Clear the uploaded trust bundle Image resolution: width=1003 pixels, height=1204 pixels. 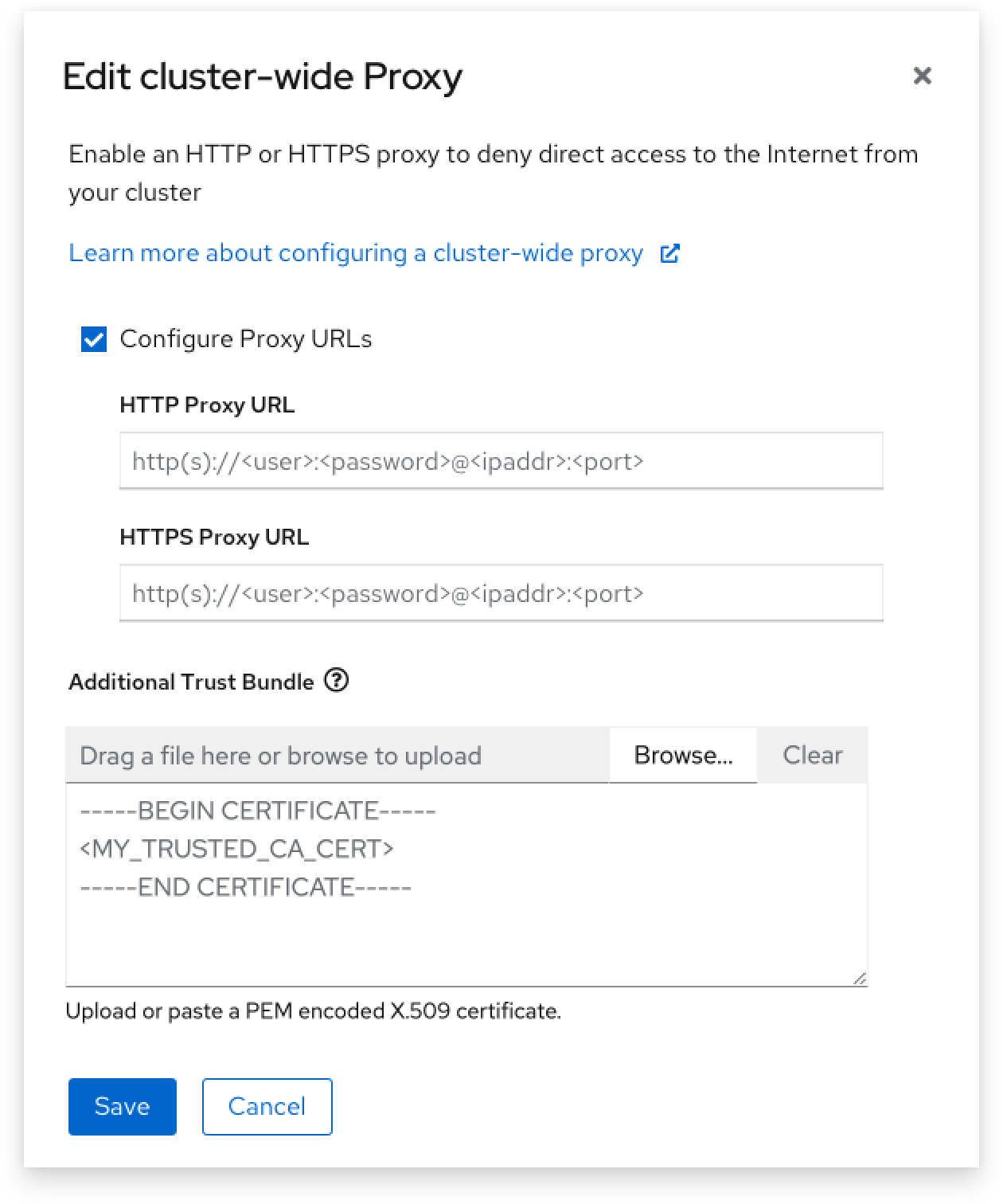coord(812,755)
